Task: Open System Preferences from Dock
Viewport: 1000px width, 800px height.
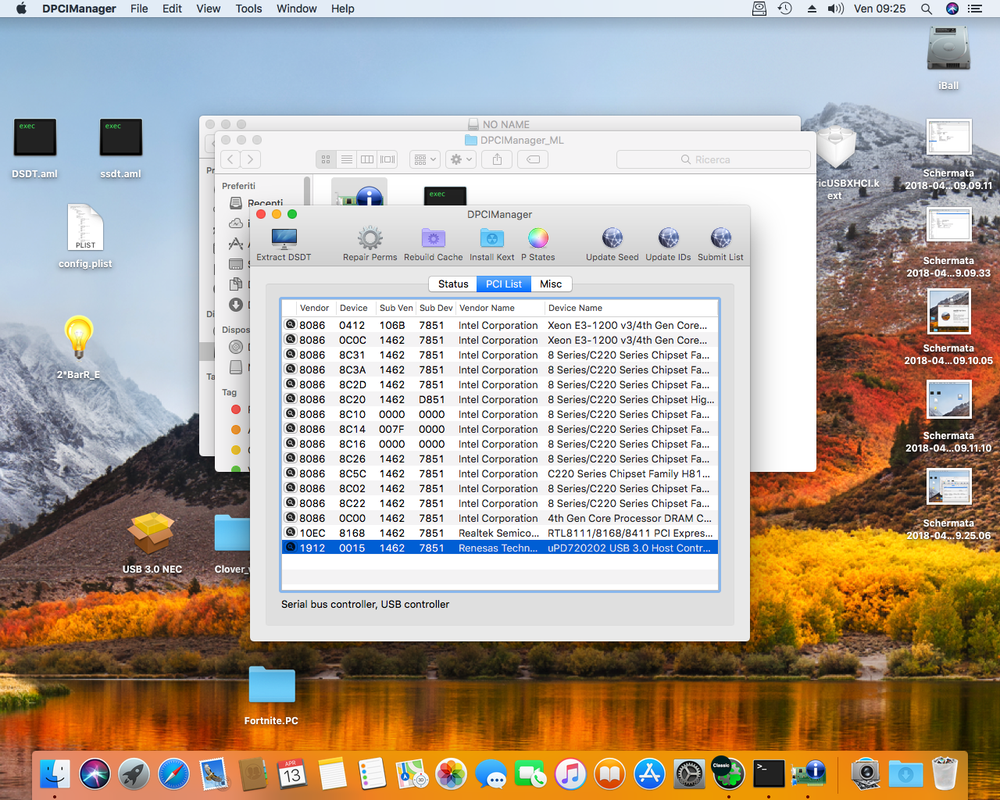Action: pos(689,774)
